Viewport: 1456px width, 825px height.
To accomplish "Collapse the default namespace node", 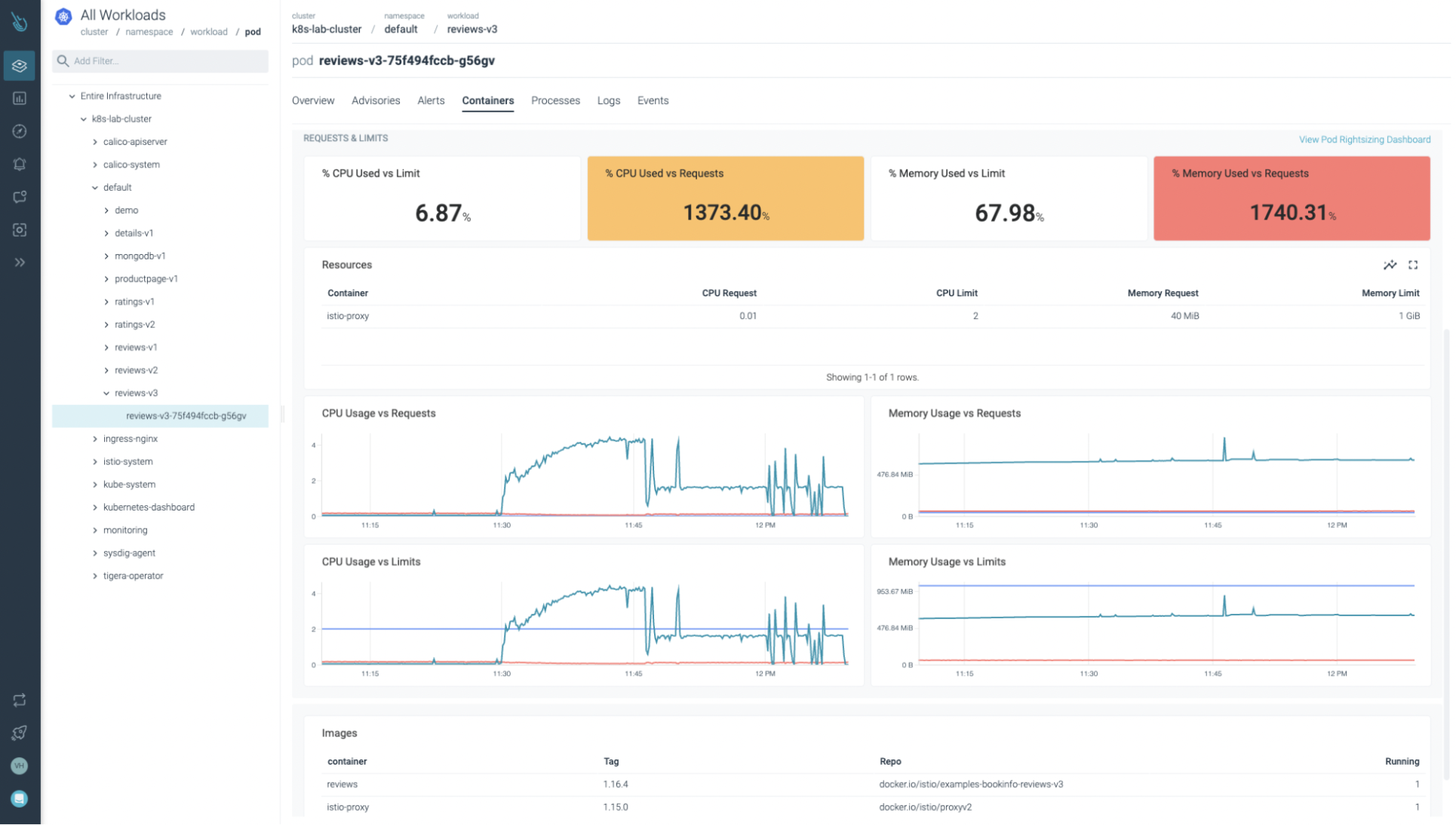I will 95,188.
